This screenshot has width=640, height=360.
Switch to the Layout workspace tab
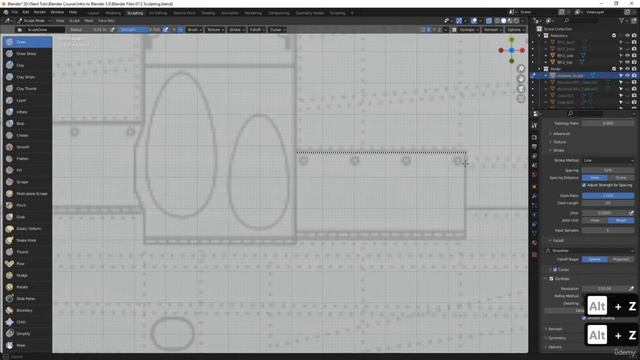93,13
